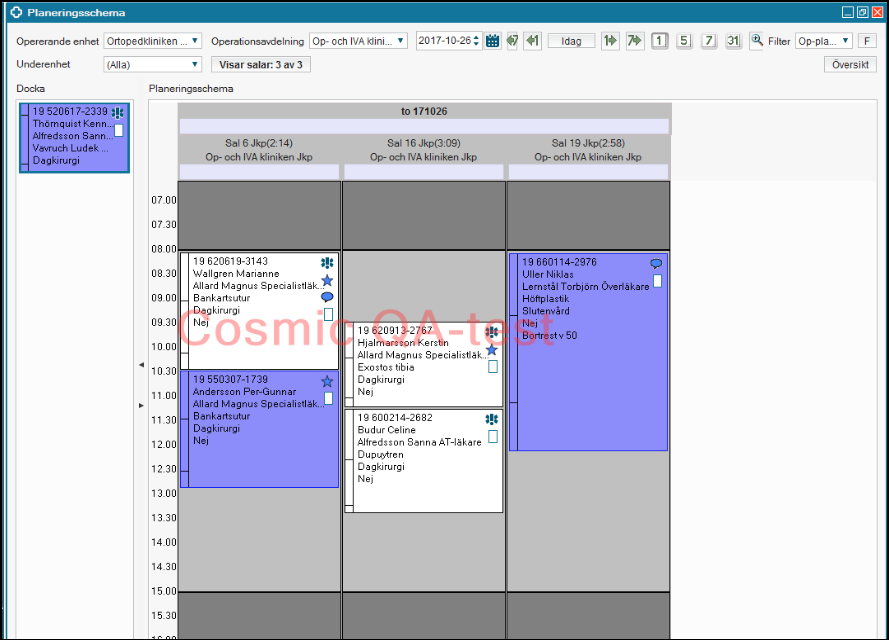Select the Thörnquist booking card in Docka

tap(72, 135)
